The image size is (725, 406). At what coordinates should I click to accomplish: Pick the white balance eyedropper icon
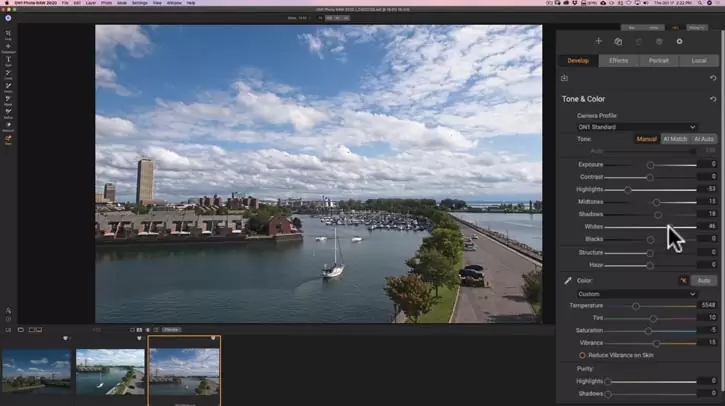pyautogui.click(x=567, y=281)
